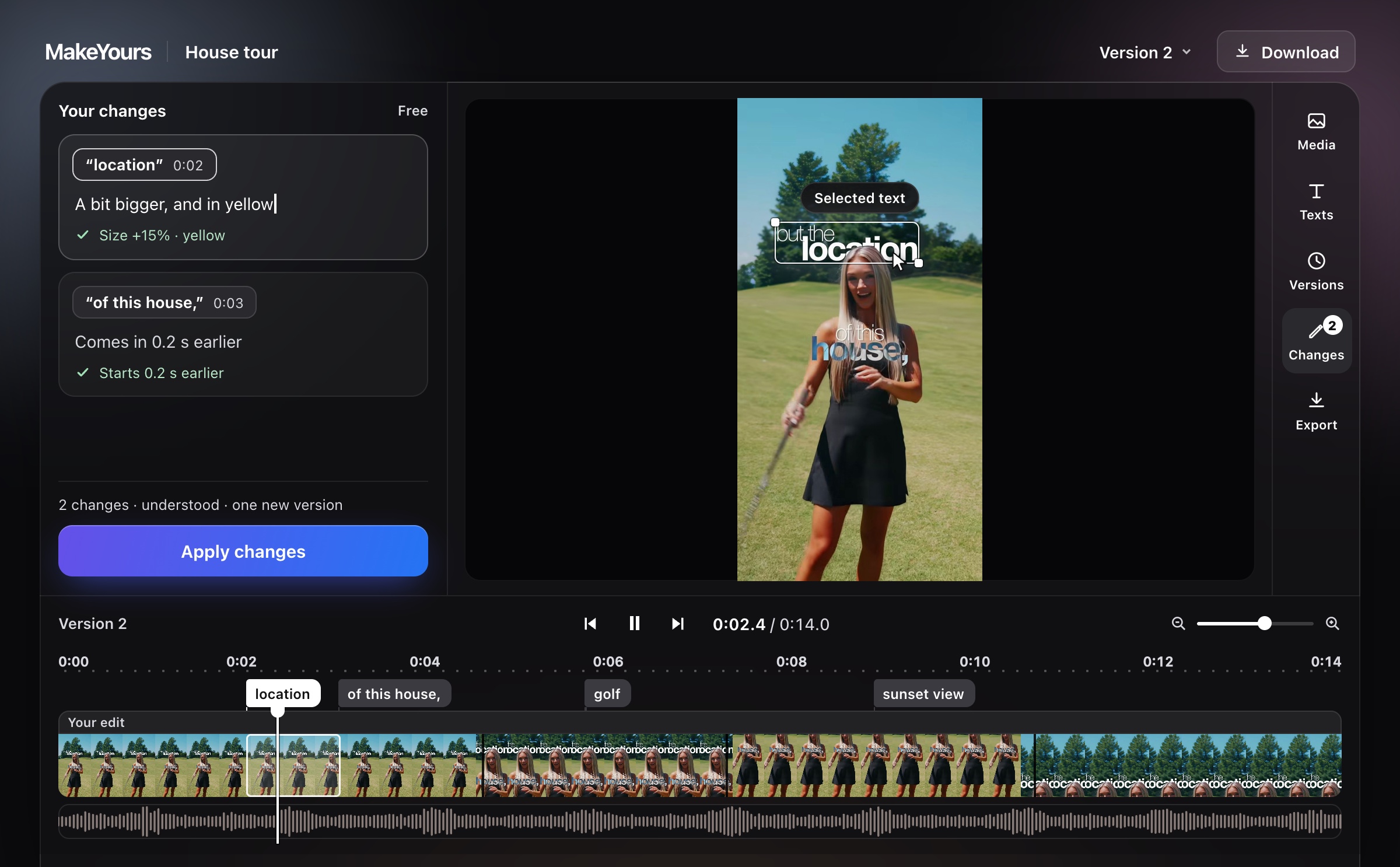Click the 0:02.4 current time readout
Screen dimensions: 1400x867
(739, 624)
